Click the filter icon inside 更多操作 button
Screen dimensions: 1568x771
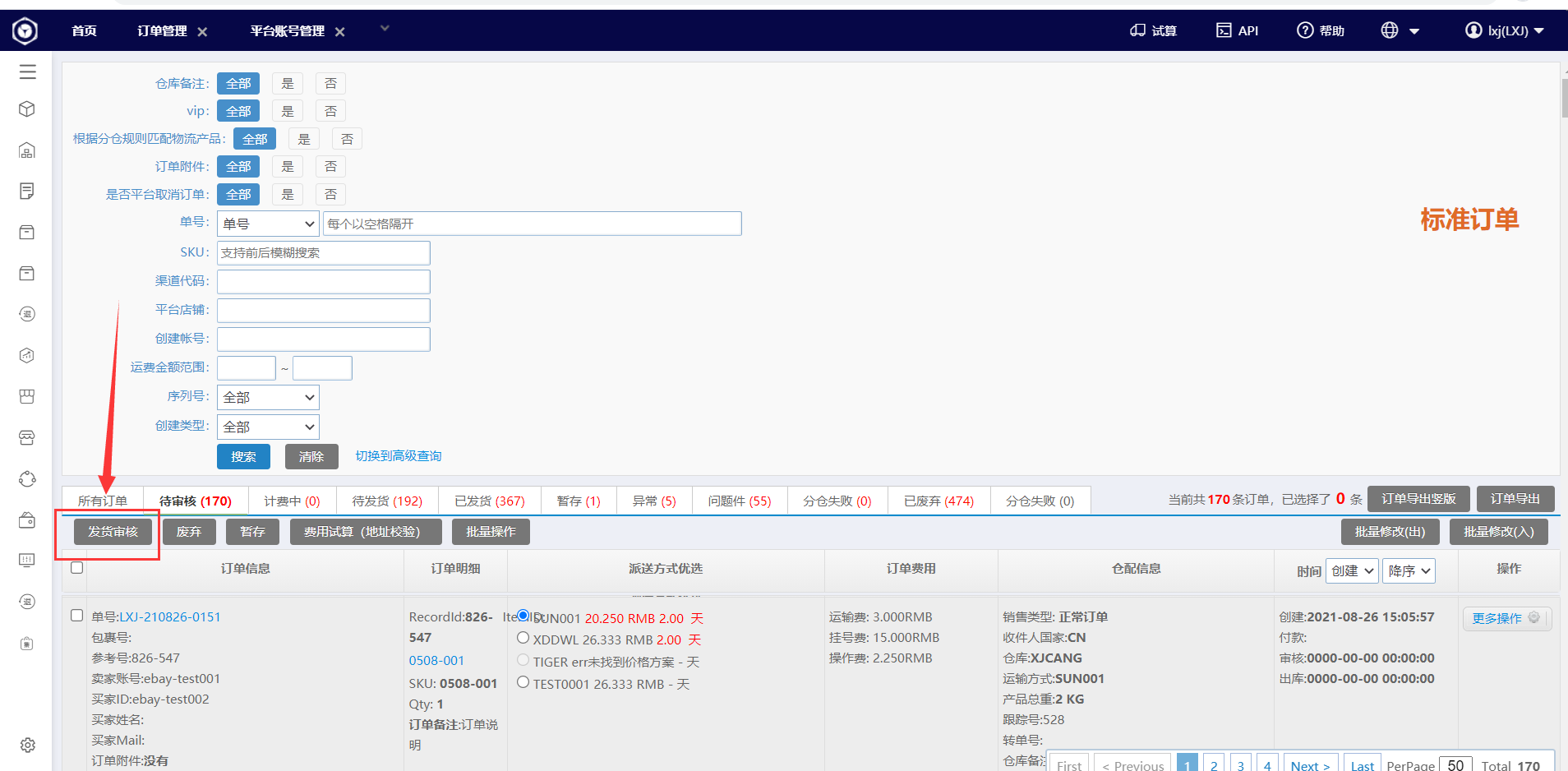coord(1535,618)
